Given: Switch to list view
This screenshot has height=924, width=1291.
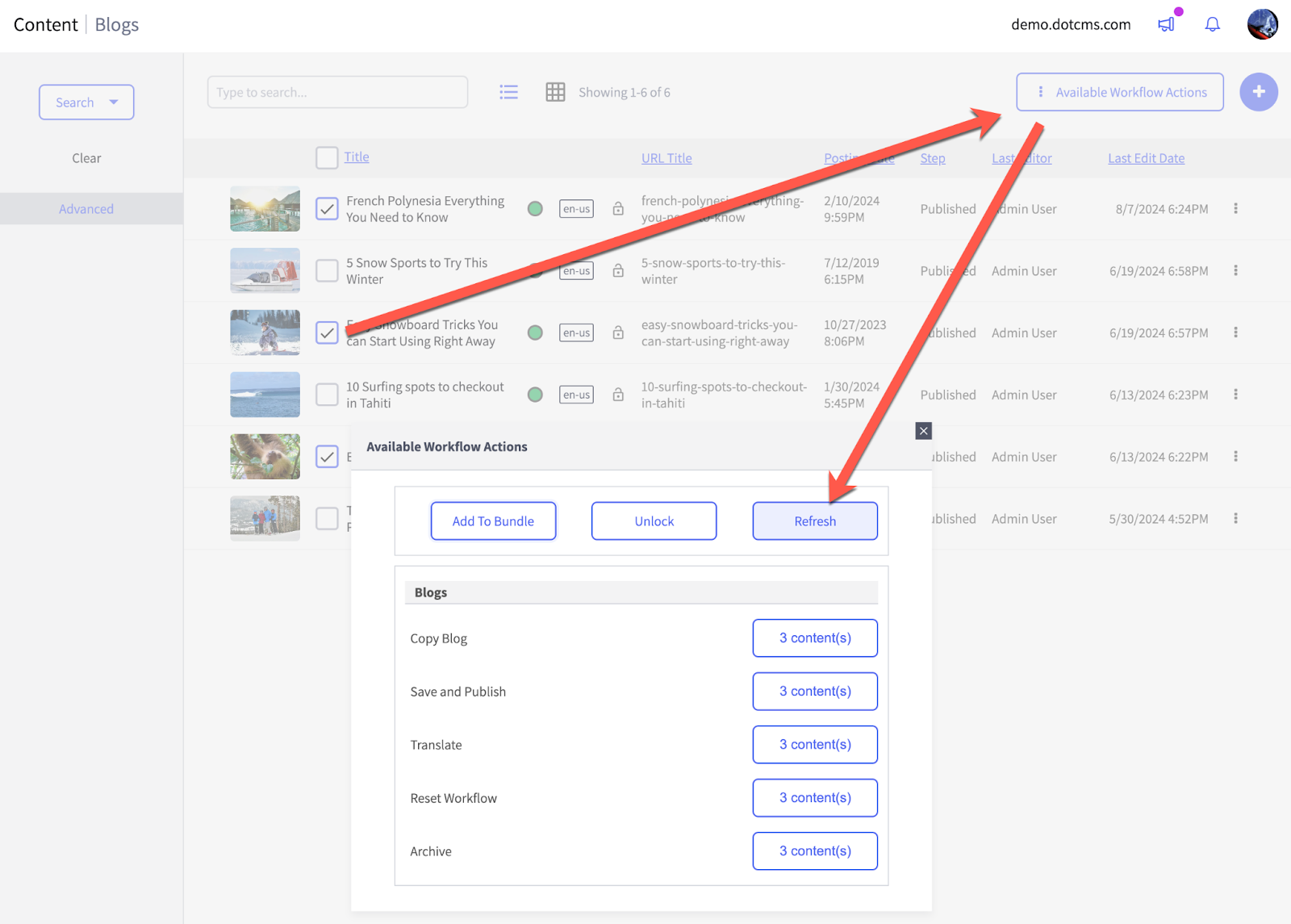Looking at the screenshot, I should pyautogui.click(x=508, y=92).
